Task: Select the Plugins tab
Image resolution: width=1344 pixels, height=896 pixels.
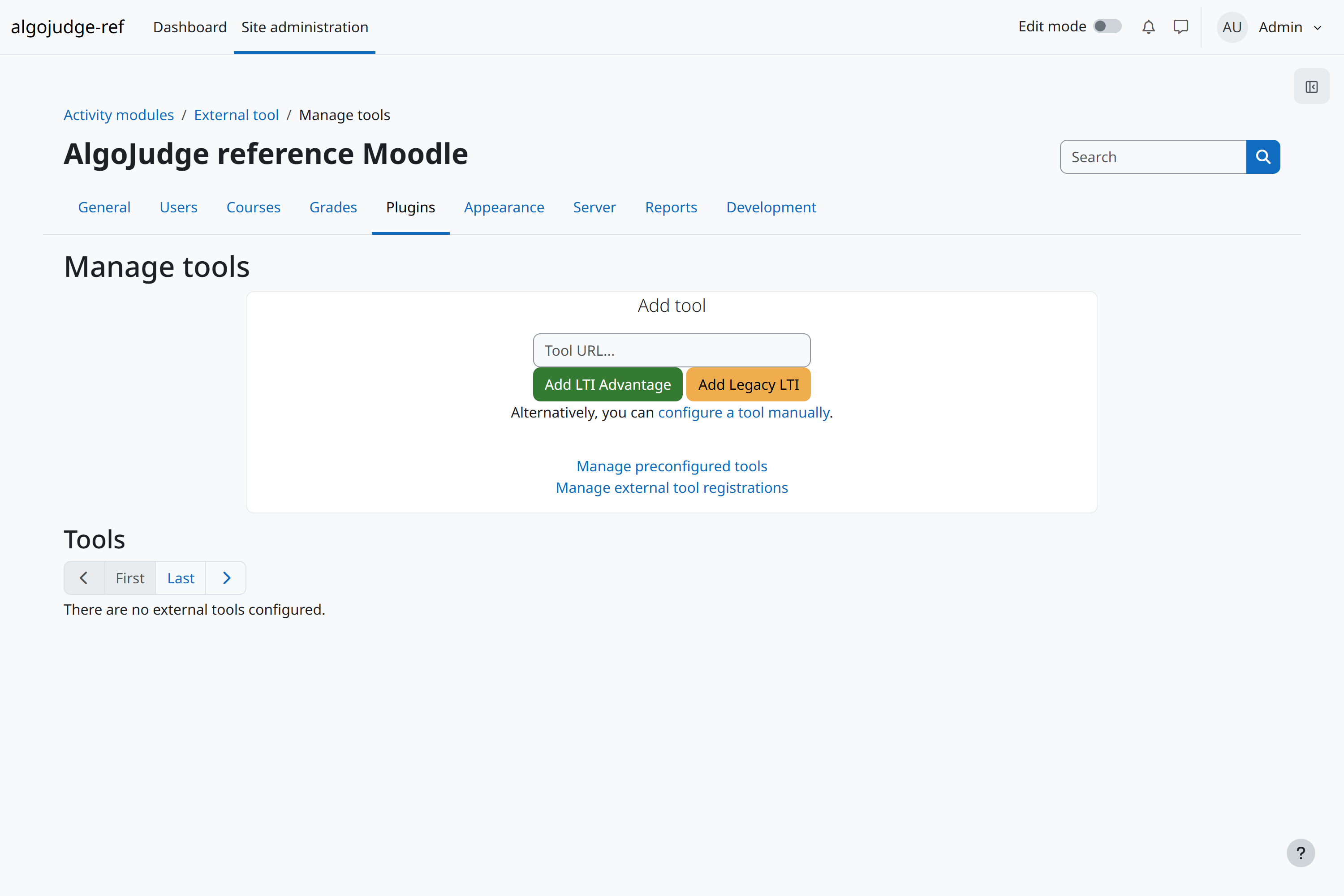Action: (410, 207)
